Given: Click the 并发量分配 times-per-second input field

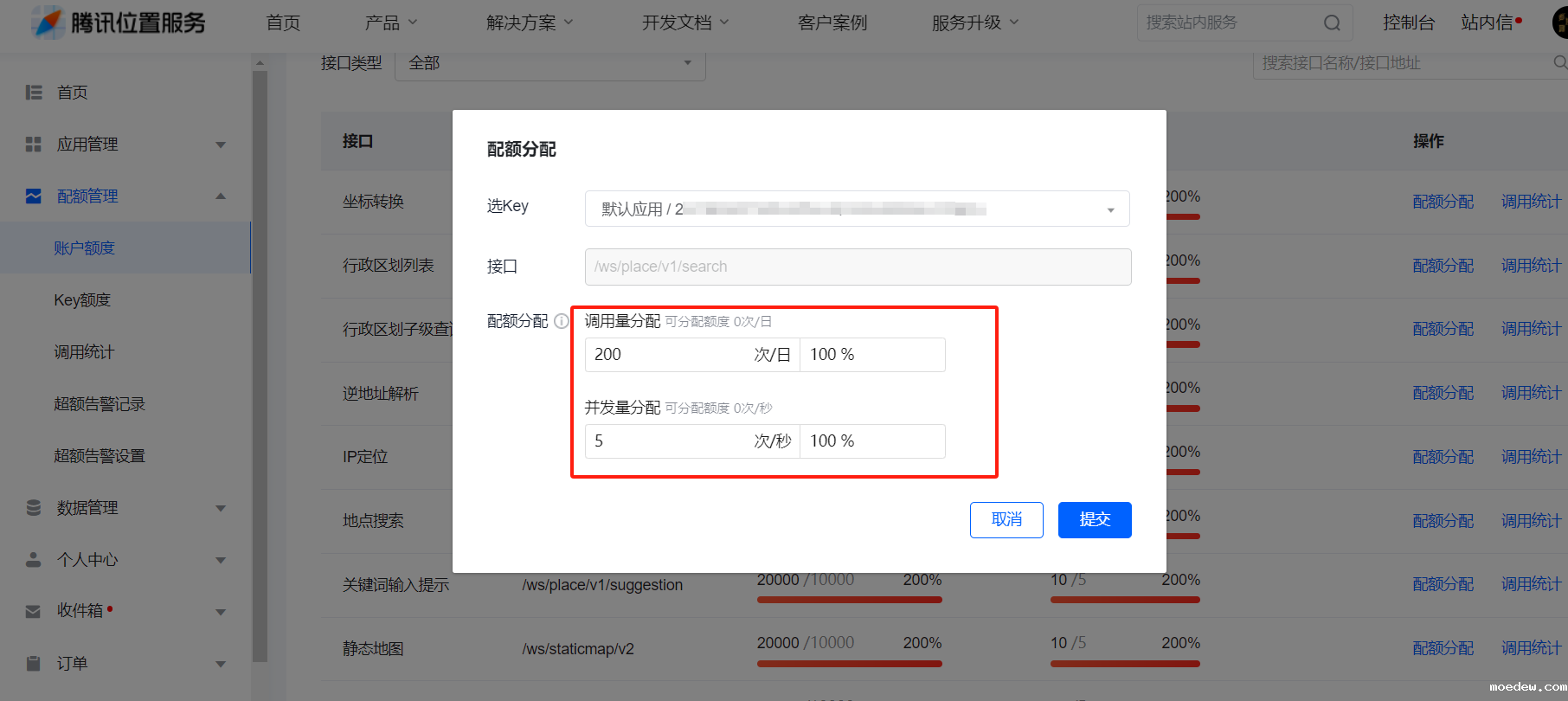Looking at the screenshot, I should tap(666, 441).
